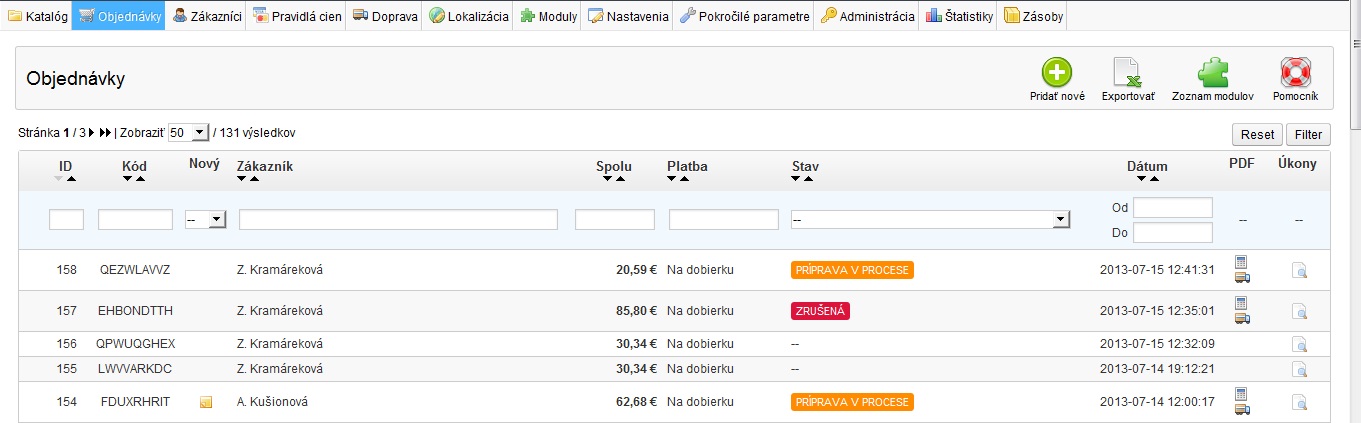Apply filters with the Filter button

pyautogui.click(x=1308, y=135)
